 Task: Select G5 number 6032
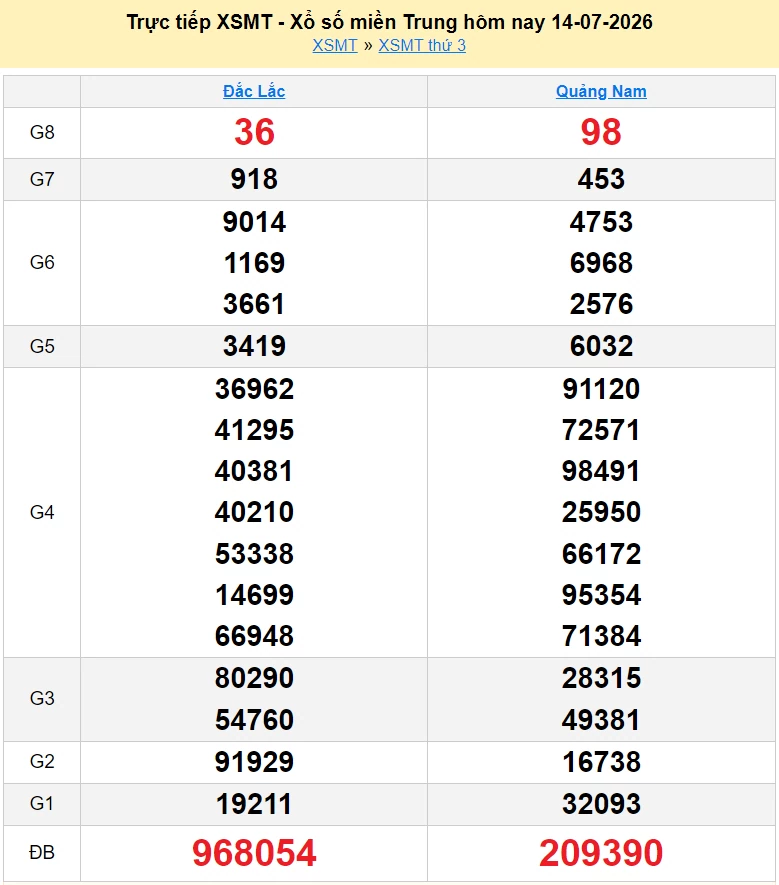tap(601, 346)
